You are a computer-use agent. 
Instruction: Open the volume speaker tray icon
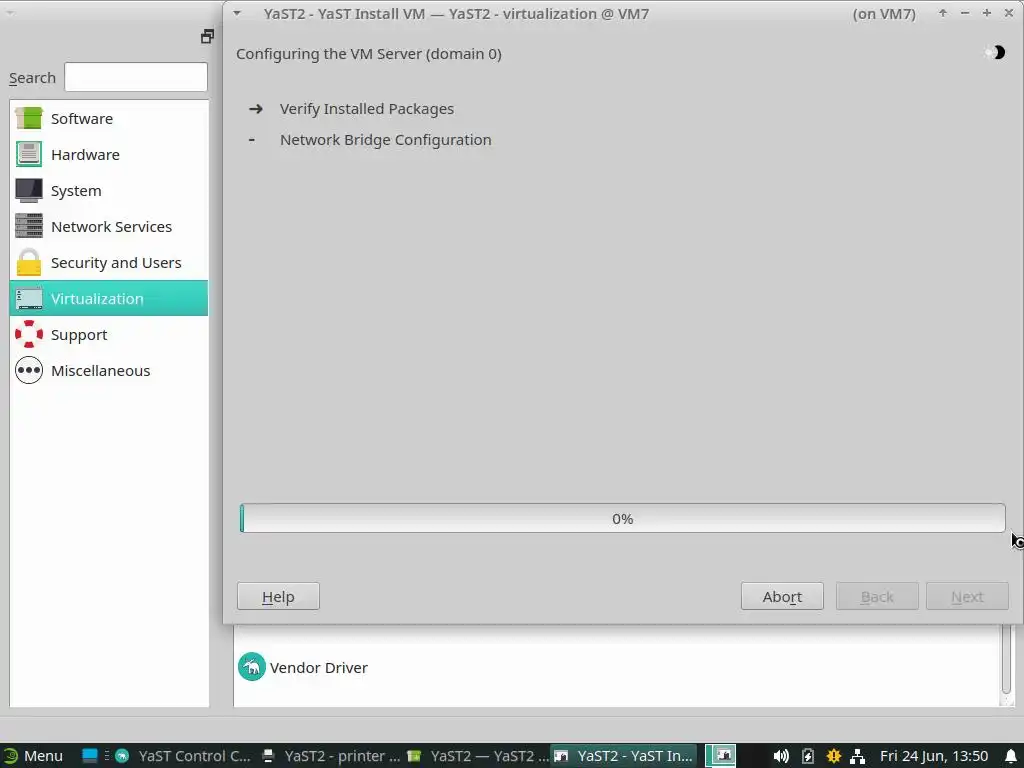click(x=781, y=756)
